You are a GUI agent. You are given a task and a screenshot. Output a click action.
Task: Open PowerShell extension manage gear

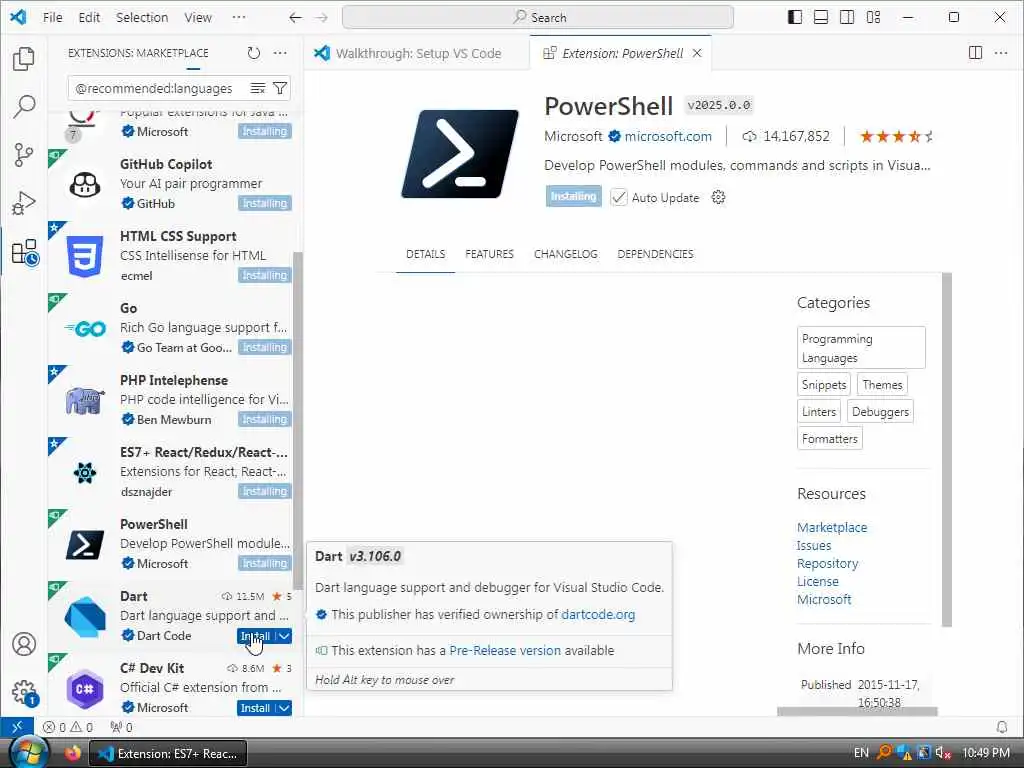[x=718, y=197]
